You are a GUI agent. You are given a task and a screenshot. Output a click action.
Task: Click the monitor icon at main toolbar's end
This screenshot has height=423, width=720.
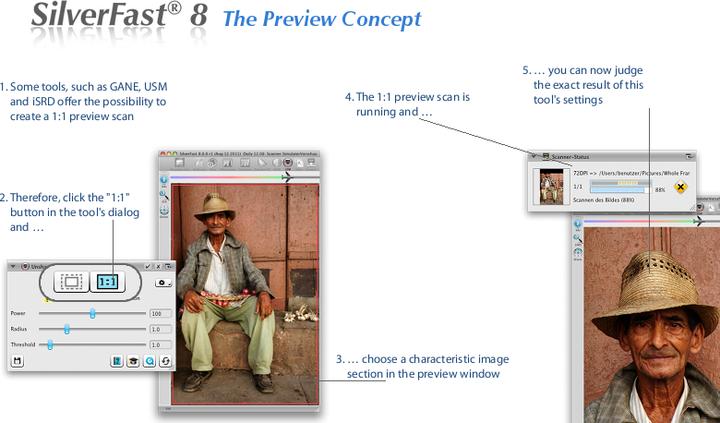[x=312, y=163]
